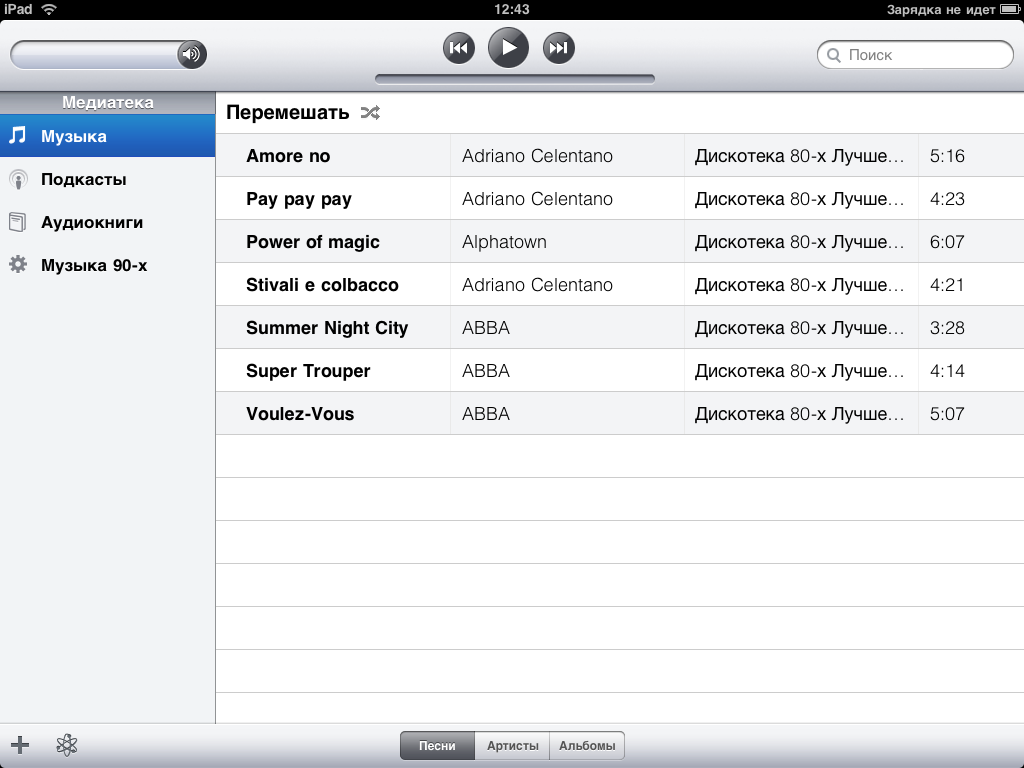Click the volume speaker knob
The image size is (1024, 768).
point(192,54)
